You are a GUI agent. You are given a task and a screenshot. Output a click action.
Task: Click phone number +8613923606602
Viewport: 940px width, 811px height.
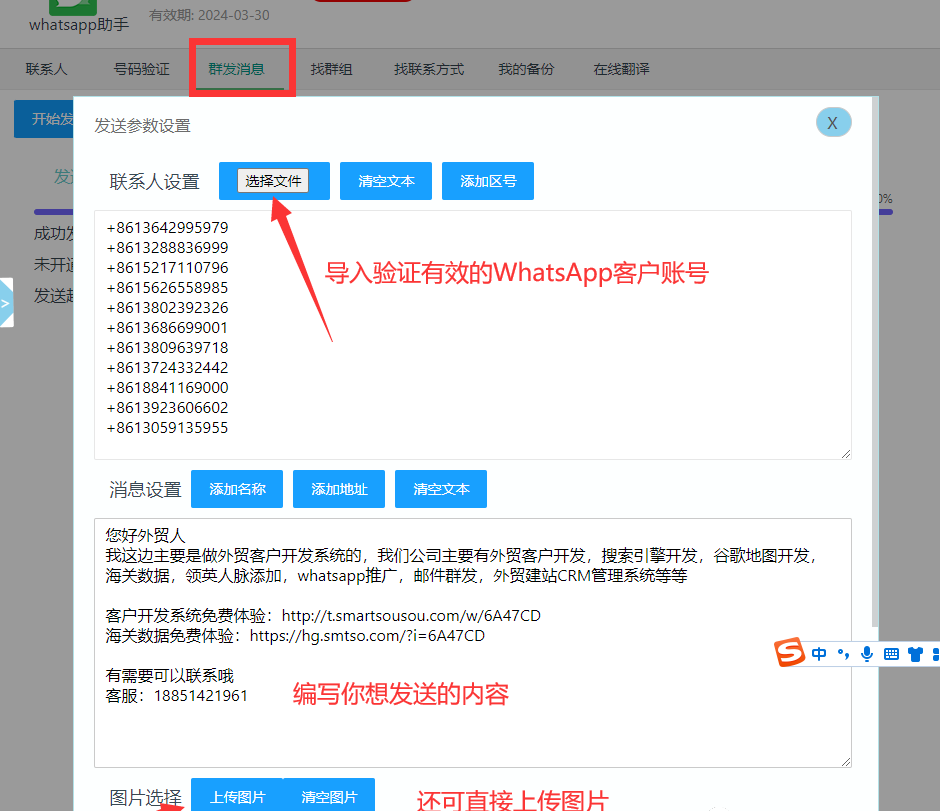click(167, 408)
